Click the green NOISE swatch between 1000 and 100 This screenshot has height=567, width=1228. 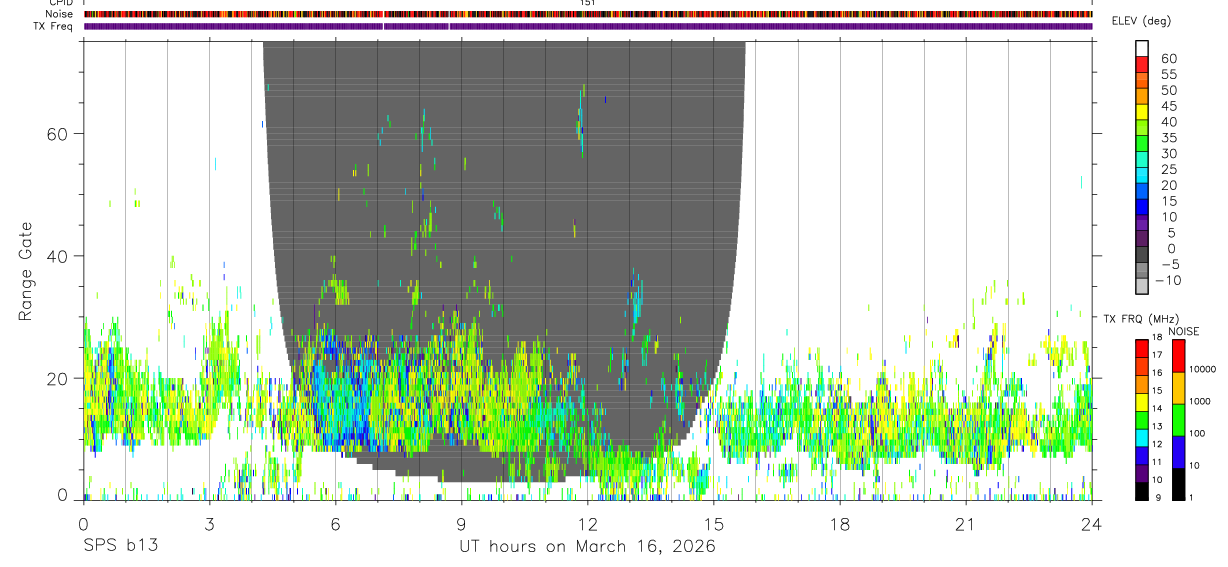tap(1178, 419)
